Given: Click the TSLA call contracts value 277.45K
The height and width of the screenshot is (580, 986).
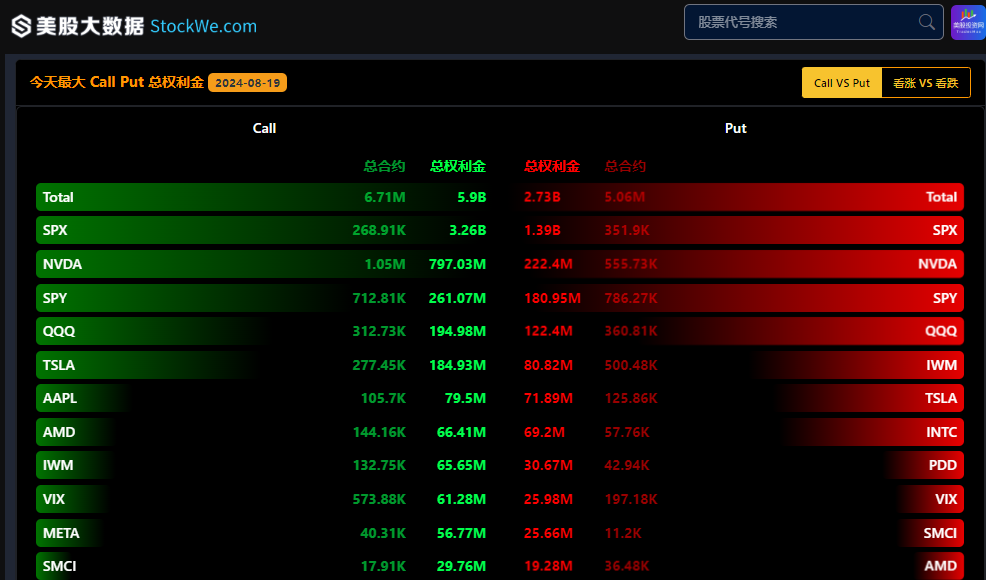Looking at the screenshot, I should tap(379, 365).
